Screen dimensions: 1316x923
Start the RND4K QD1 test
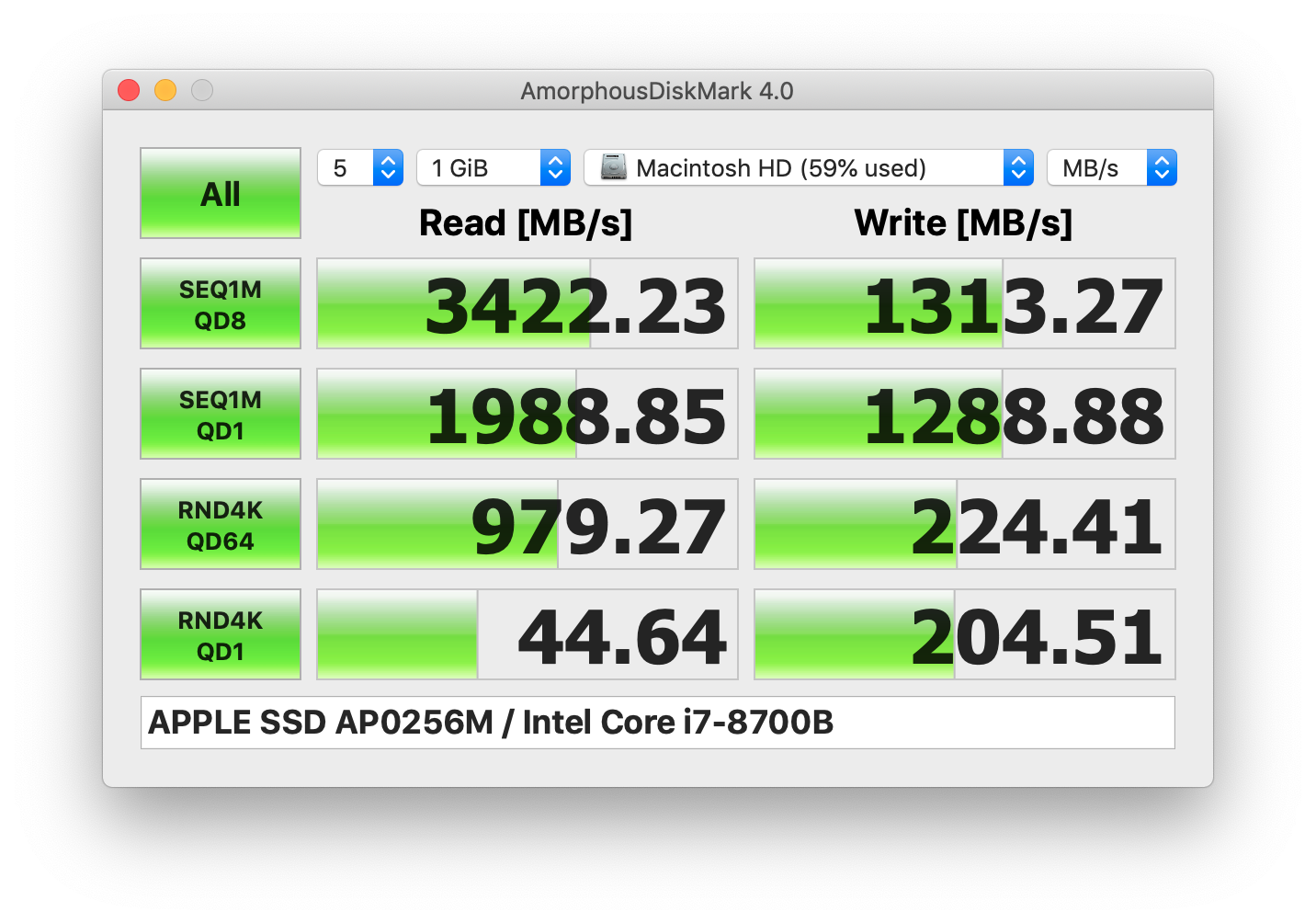click(x=221, y=634)
